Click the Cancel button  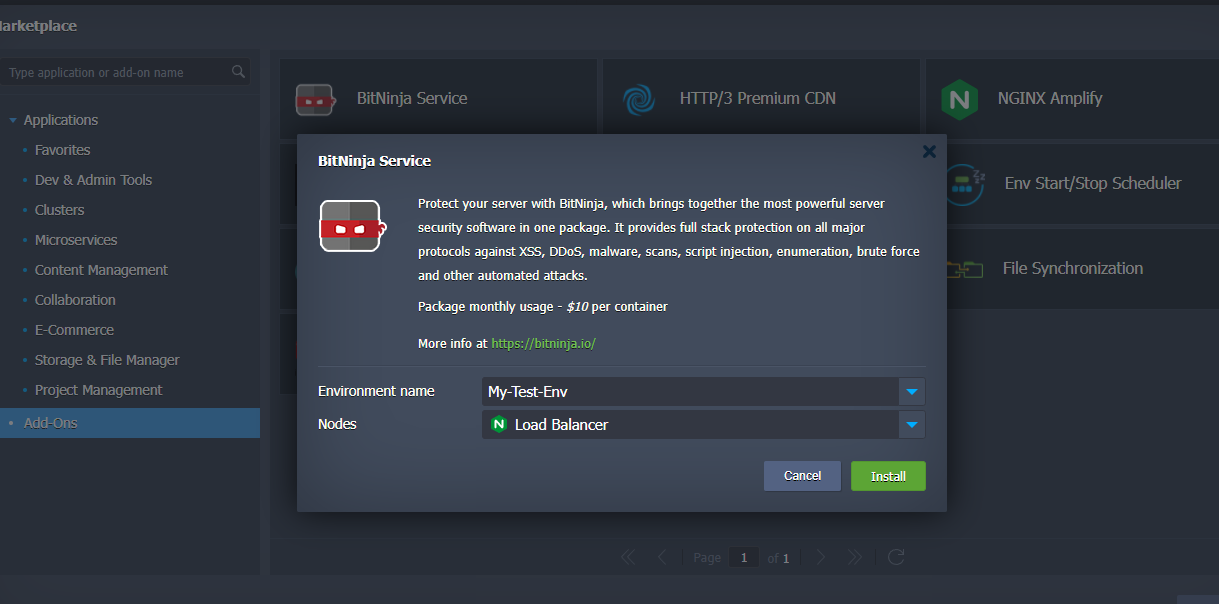coord(802,476)
